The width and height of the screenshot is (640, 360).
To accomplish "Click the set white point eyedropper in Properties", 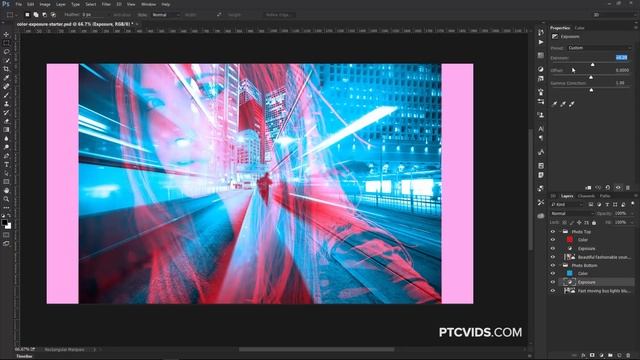I will click(x=572, y=104).
